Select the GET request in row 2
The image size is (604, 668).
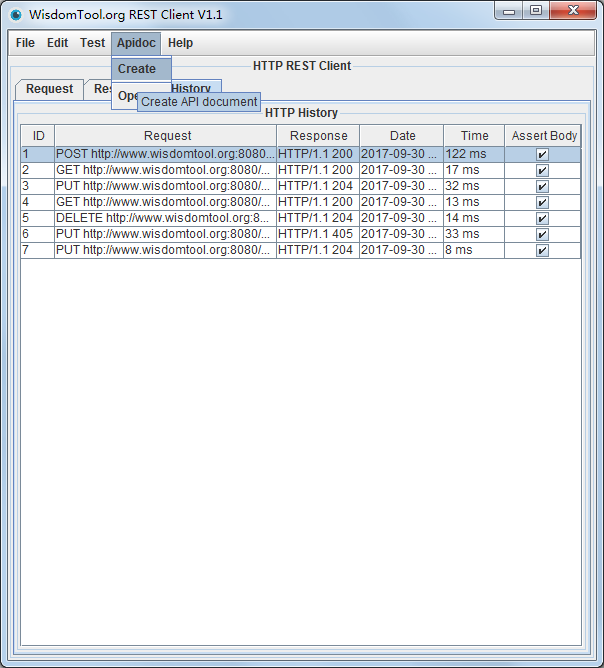(165, 170)
